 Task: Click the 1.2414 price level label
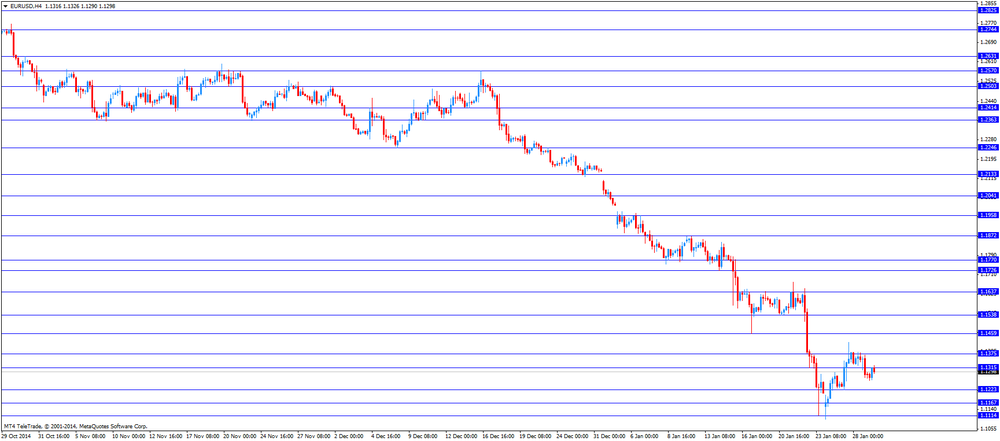[987, 107]
